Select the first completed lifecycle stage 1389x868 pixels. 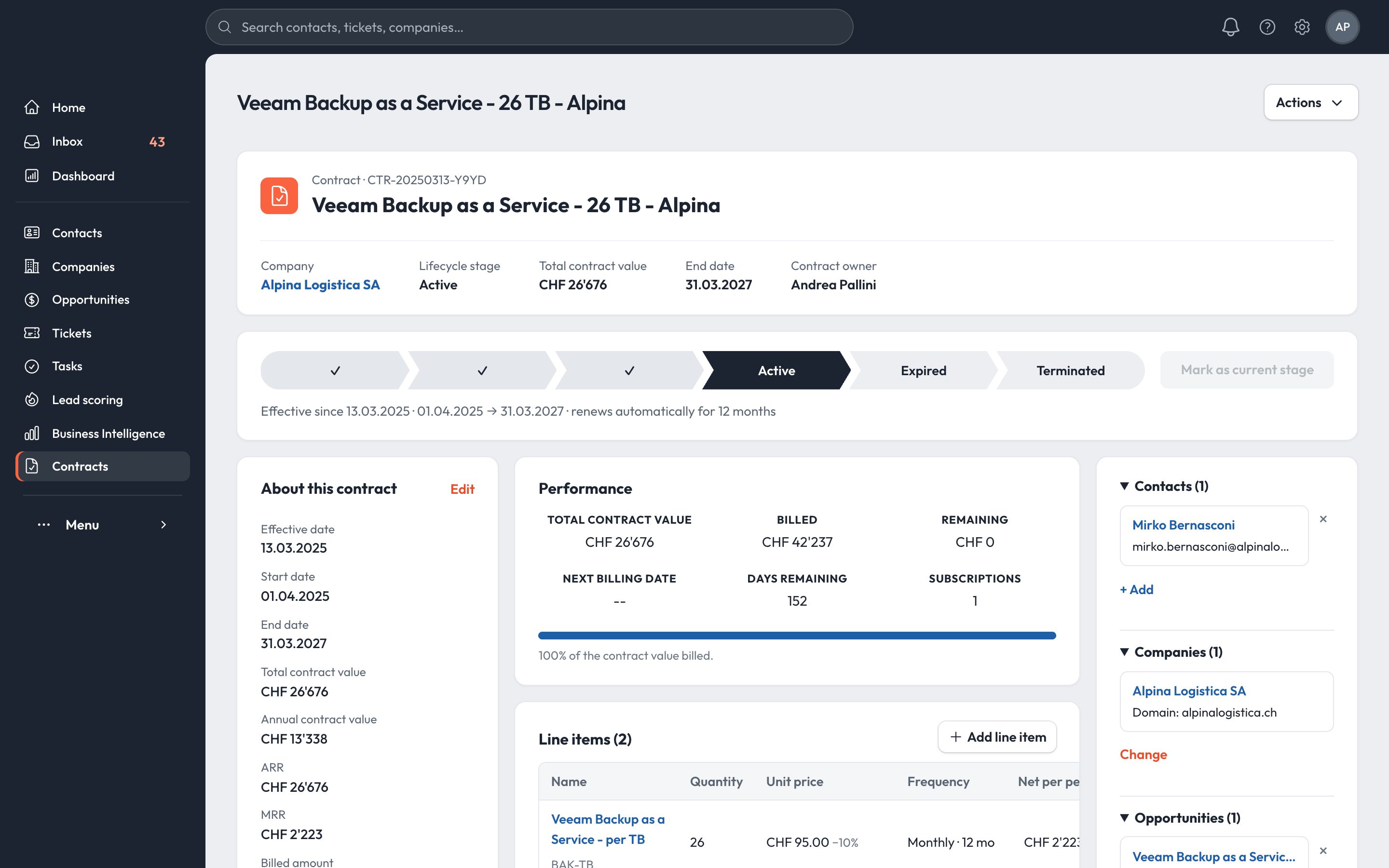tap(335, 370)
